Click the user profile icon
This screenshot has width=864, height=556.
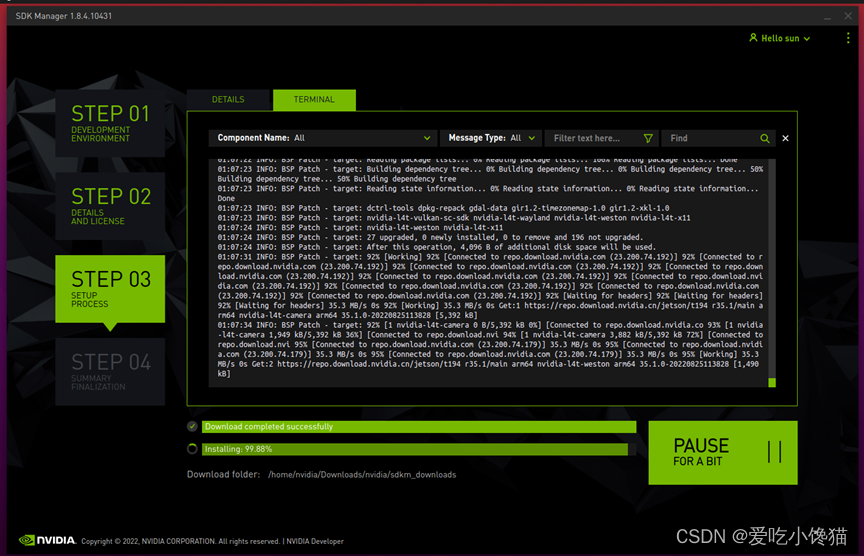pos(753,37)
